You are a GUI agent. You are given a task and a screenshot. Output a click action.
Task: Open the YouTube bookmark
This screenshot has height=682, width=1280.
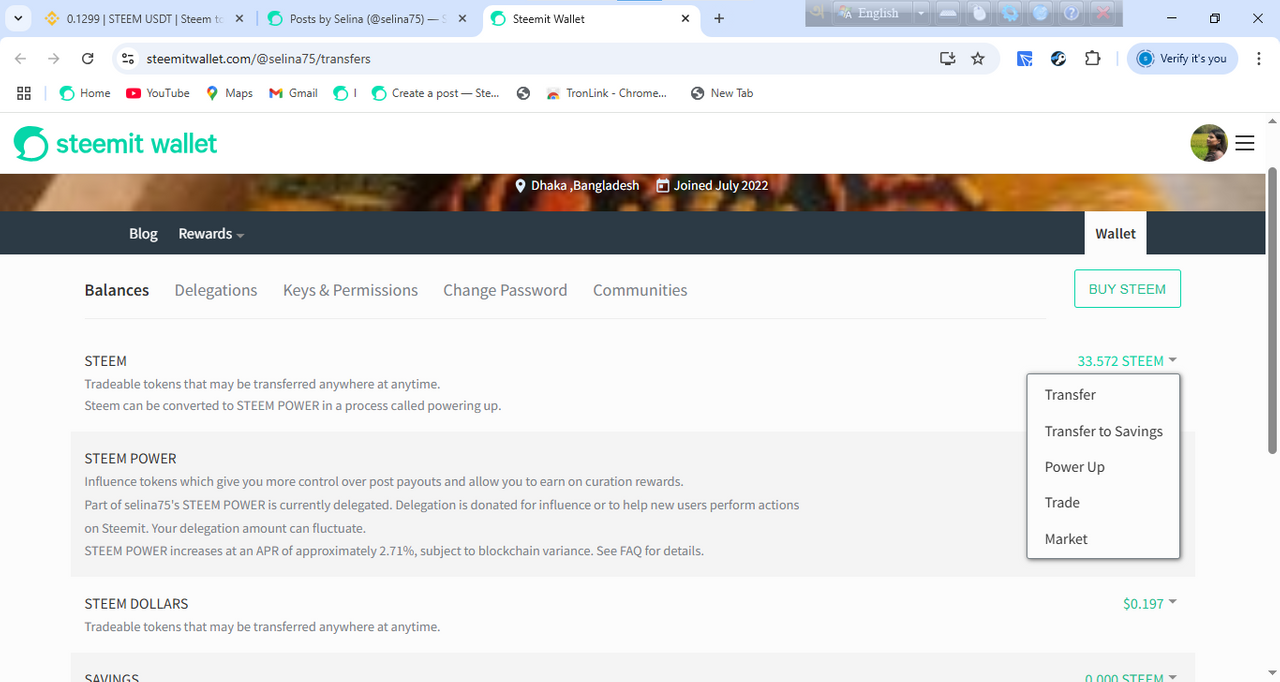[158, 93]
